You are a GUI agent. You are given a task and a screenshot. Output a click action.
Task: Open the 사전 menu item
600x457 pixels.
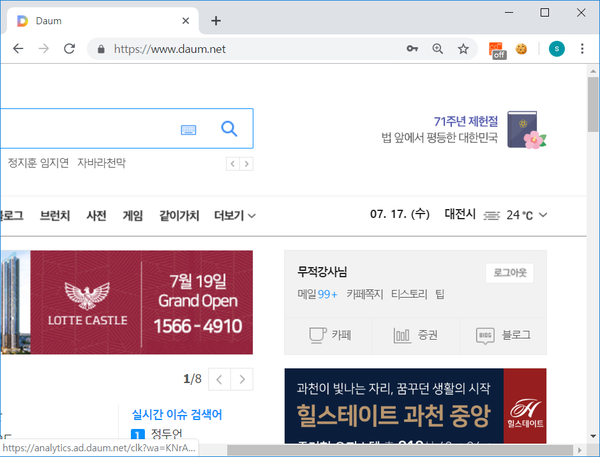click(x=96, y=216)
